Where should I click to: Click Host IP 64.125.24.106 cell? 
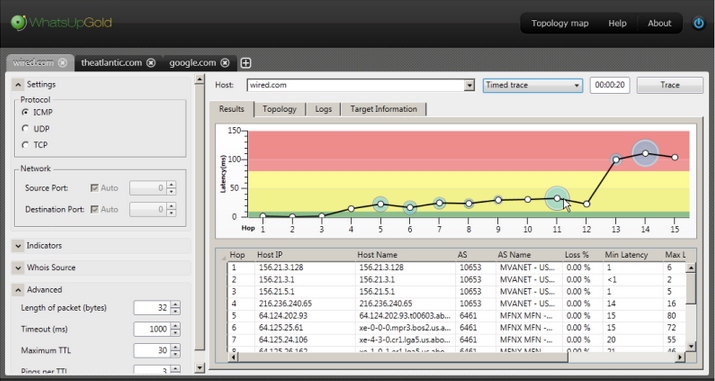[305, 340]
